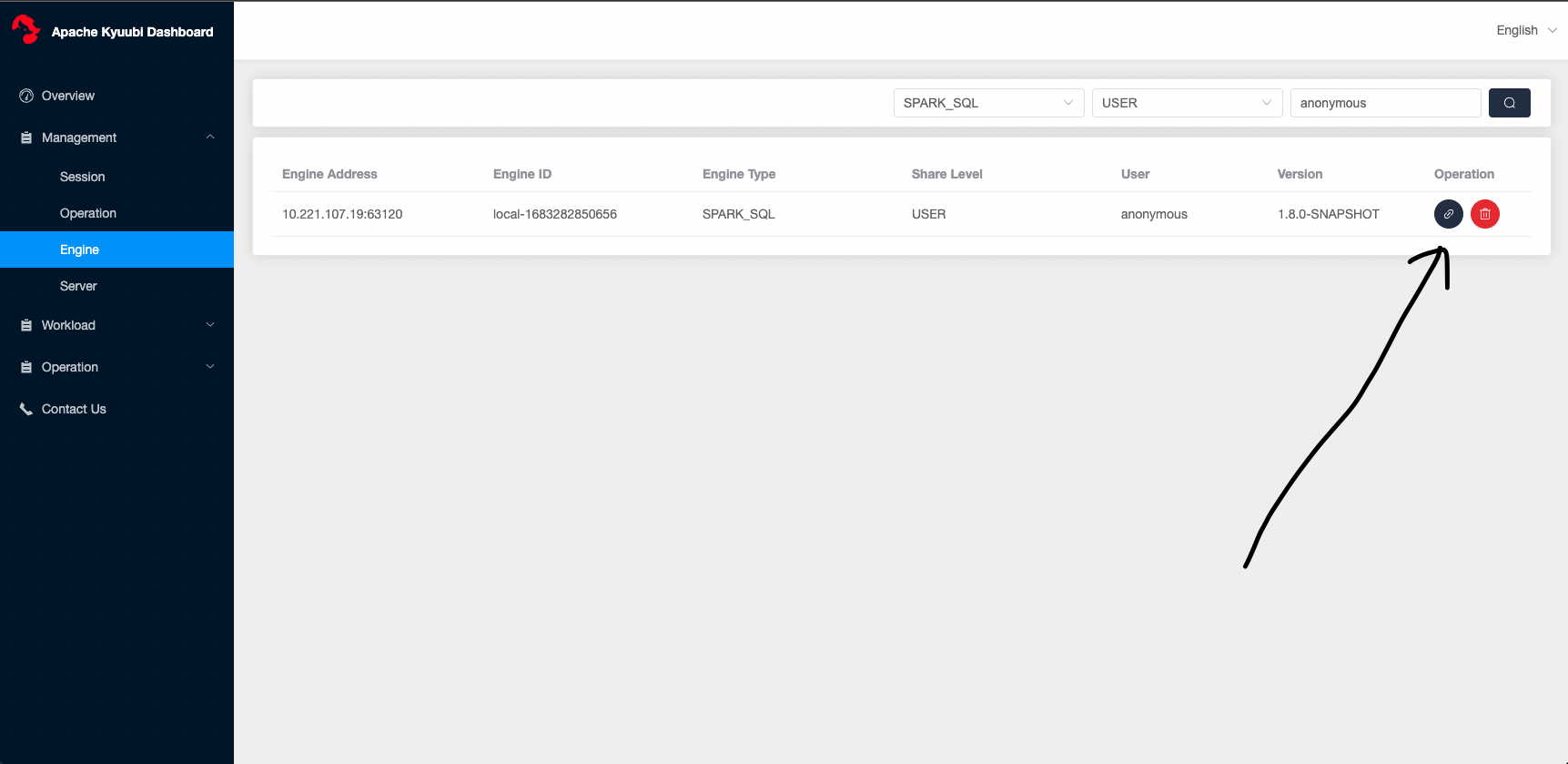This screenshot has width=1568, height=764.
Task: Click the Management clipboard icon
Action: tap(26, 138)
